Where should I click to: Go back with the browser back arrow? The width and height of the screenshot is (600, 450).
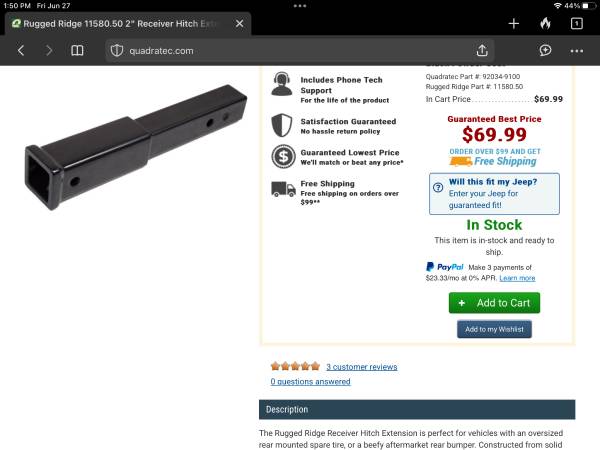point(21,51)
